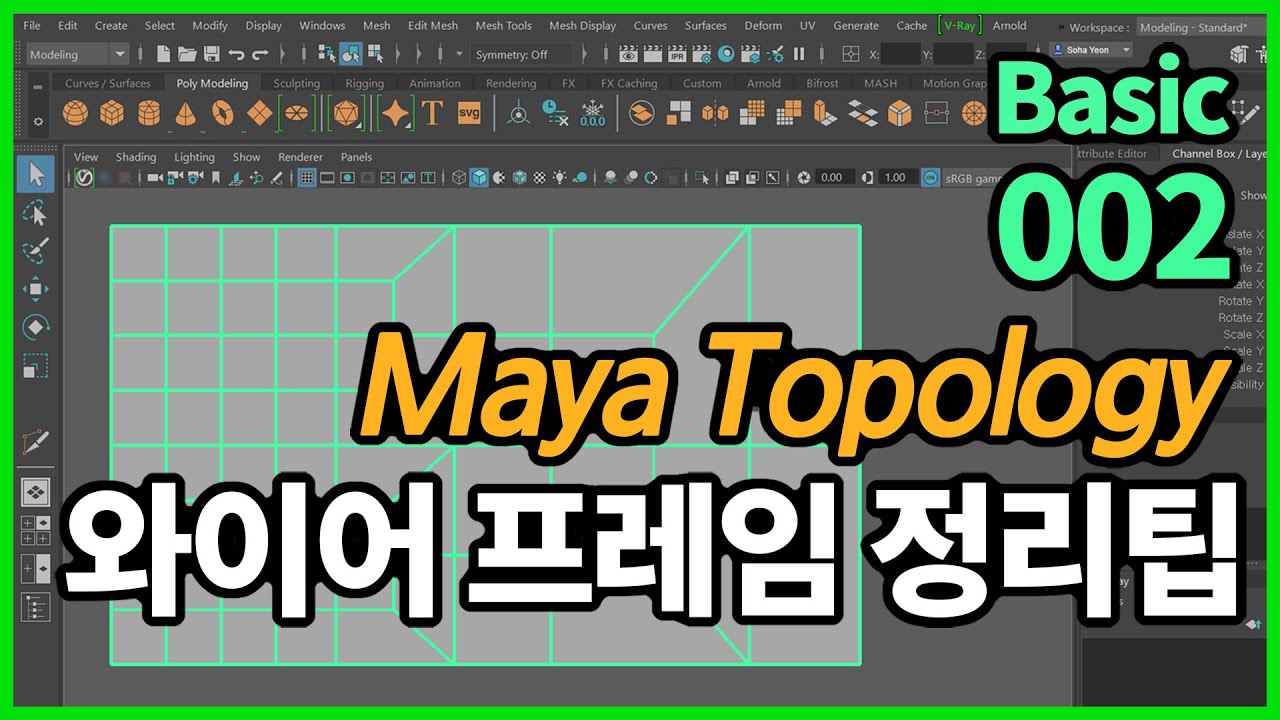
Task: Switch to the MASH shelf tab
Action: click(x=880, y=84)
